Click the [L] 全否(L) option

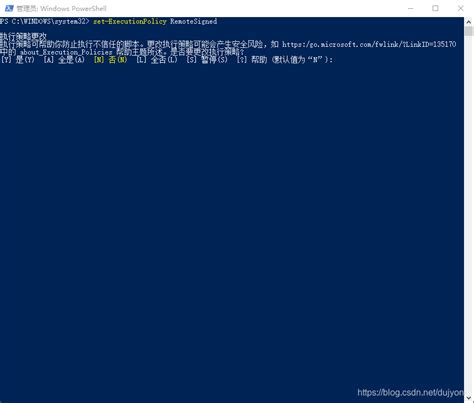[157, 60]
